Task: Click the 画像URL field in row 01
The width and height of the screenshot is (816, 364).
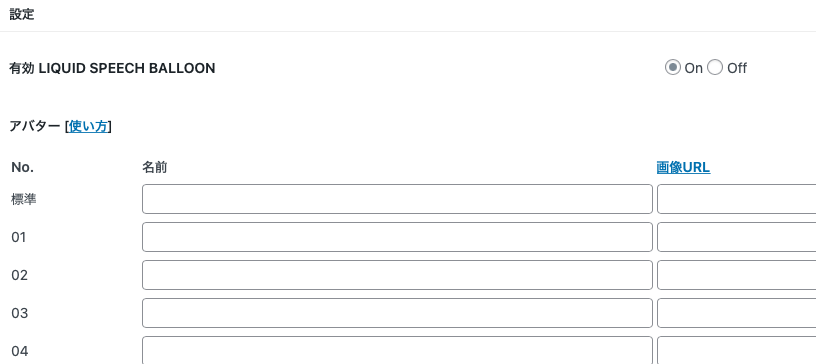Action: tap(736, 237)
